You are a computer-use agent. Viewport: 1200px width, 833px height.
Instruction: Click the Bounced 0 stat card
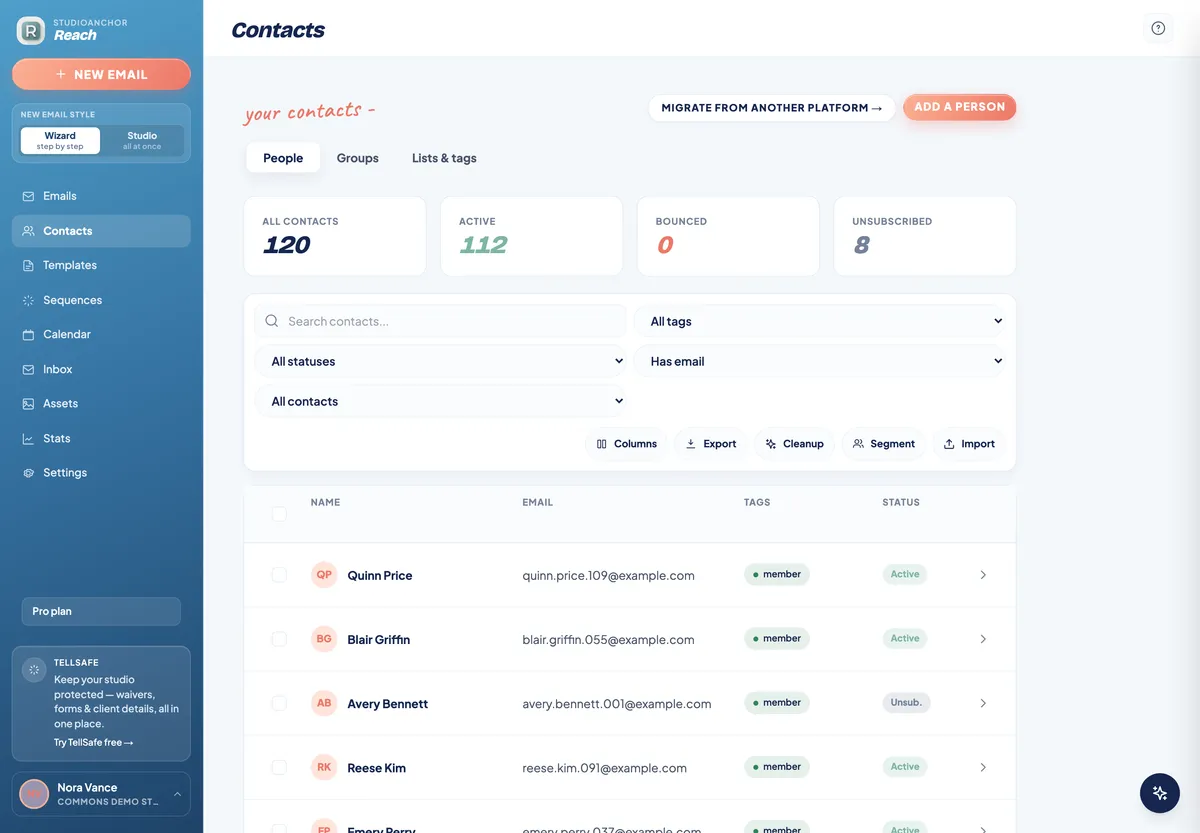point(728,236)
